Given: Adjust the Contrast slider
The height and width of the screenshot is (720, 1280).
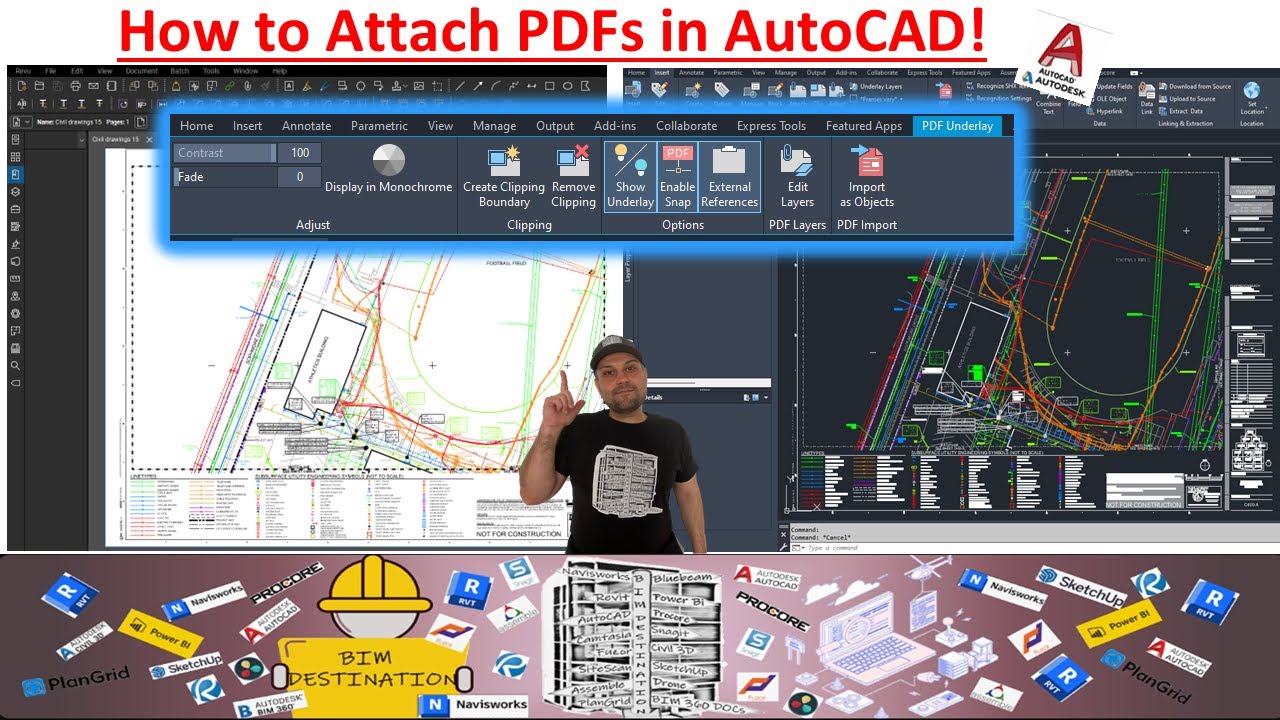Looking at the screenshot, I should click(224, 153).
